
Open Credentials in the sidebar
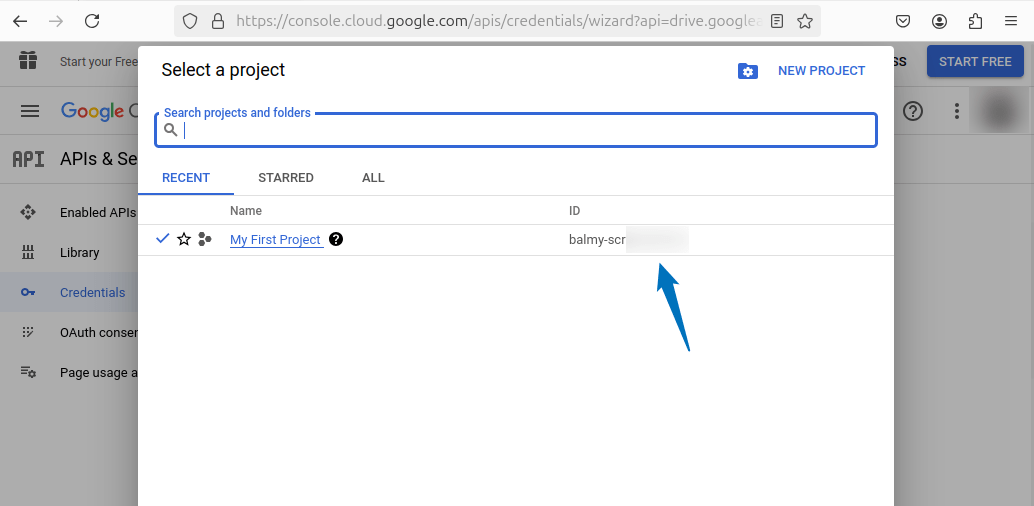92,292
